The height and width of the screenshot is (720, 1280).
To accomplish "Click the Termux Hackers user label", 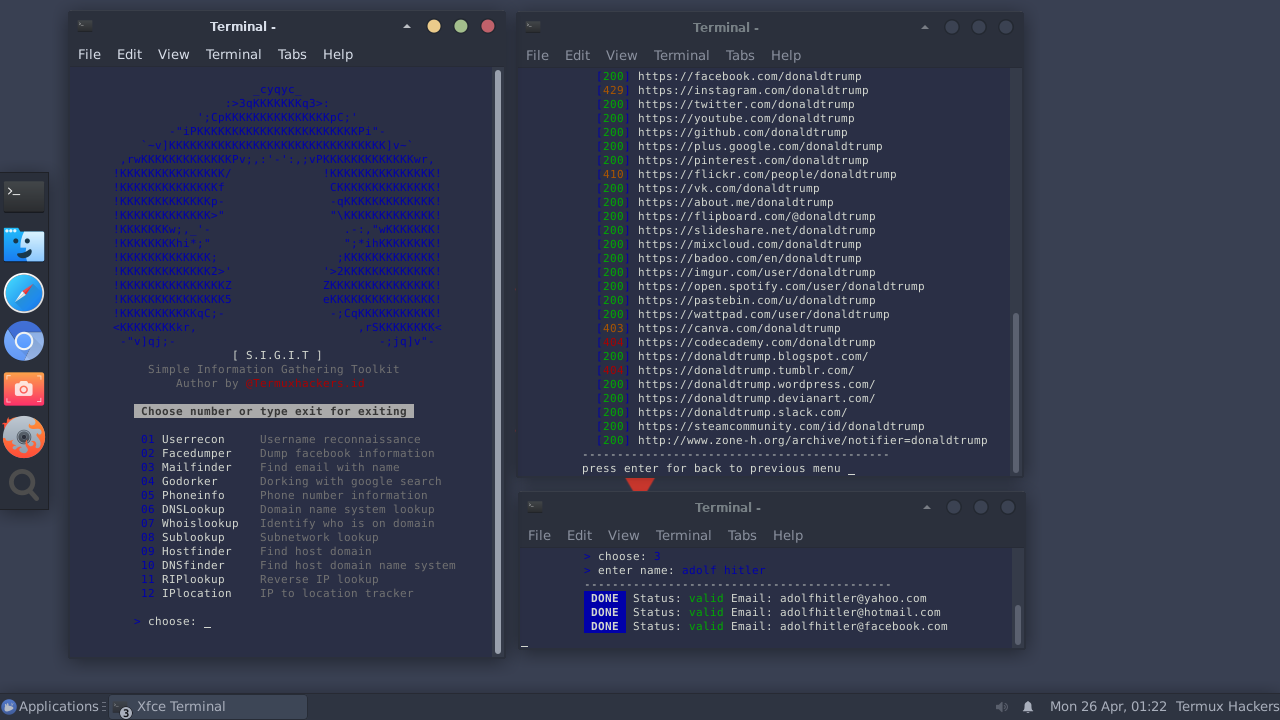I will [1227, 707].
